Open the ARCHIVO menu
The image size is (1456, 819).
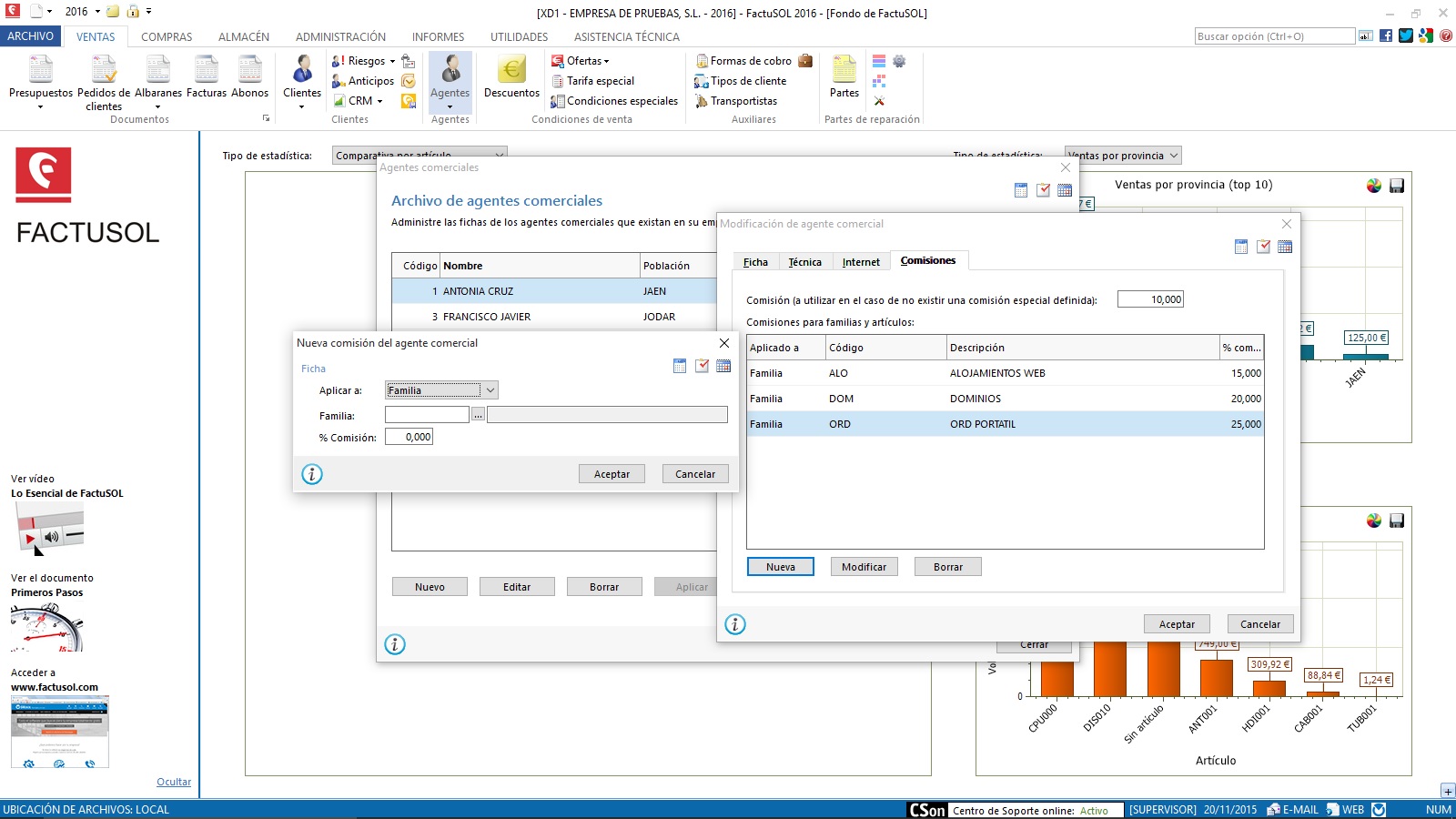pyautogui.click(x=31, y=36)
